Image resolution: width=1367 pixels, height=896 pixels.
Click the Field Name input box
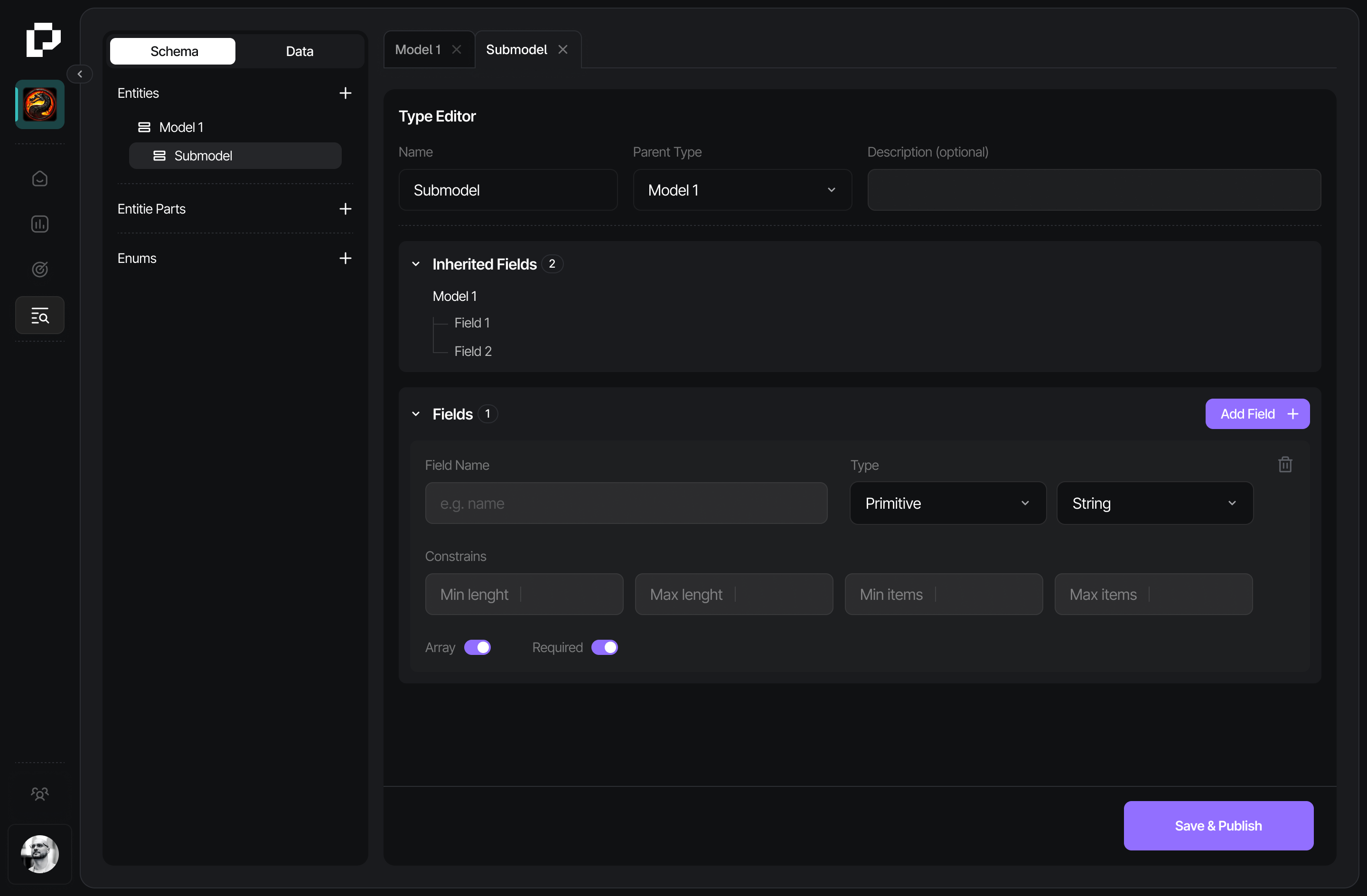626,503
